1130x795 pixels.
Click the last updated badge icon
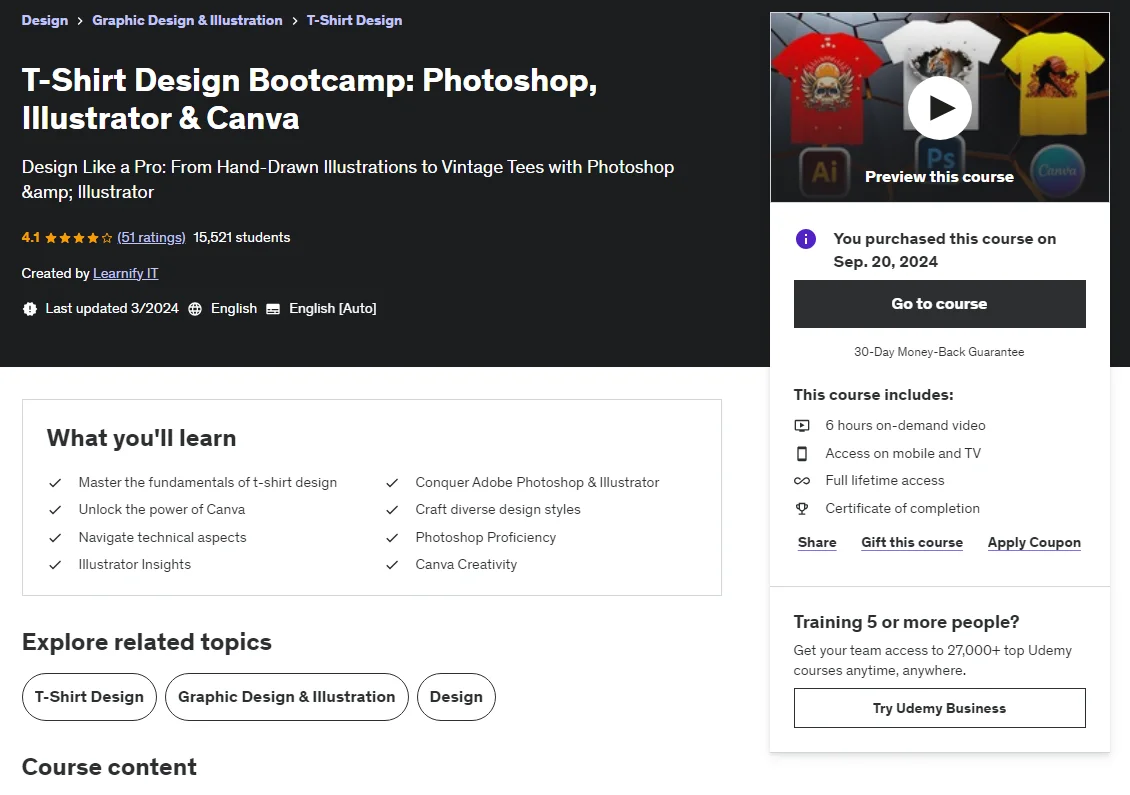point(30,308)
